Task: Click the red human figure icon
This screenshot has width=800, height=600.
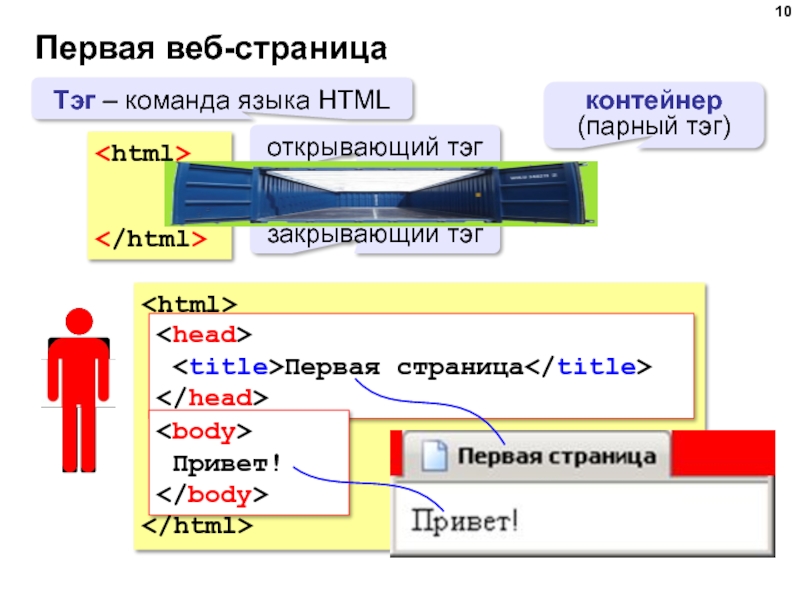Action: 79,390
